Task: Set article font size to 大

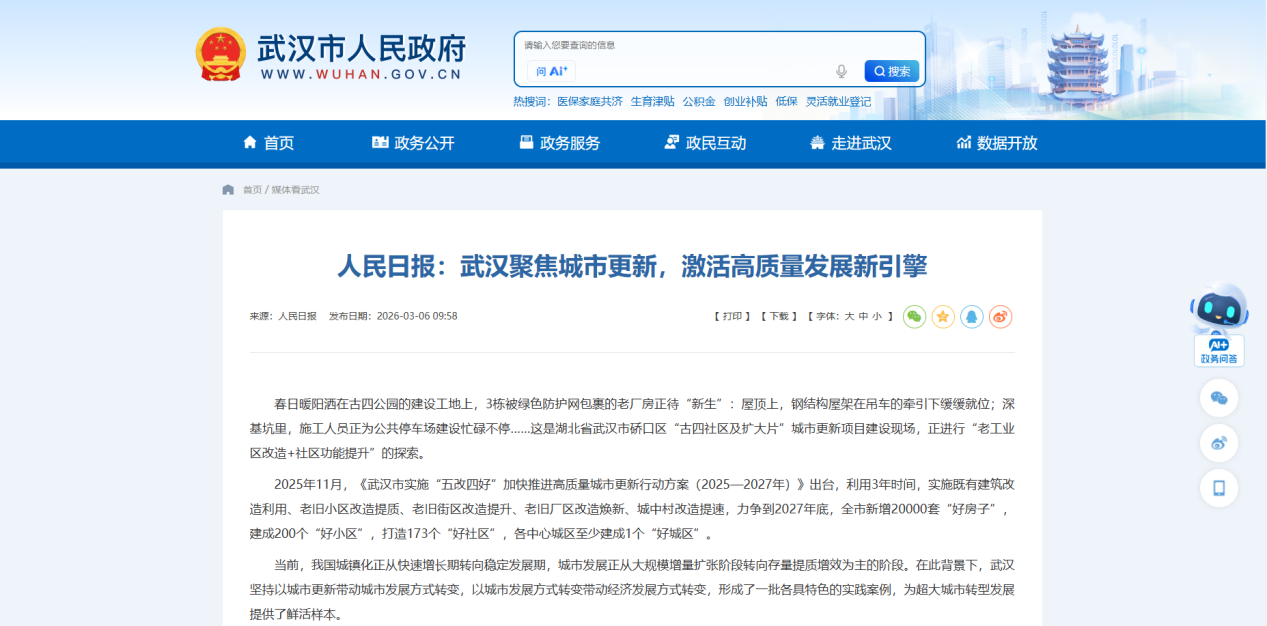Action: coord(849,316)
